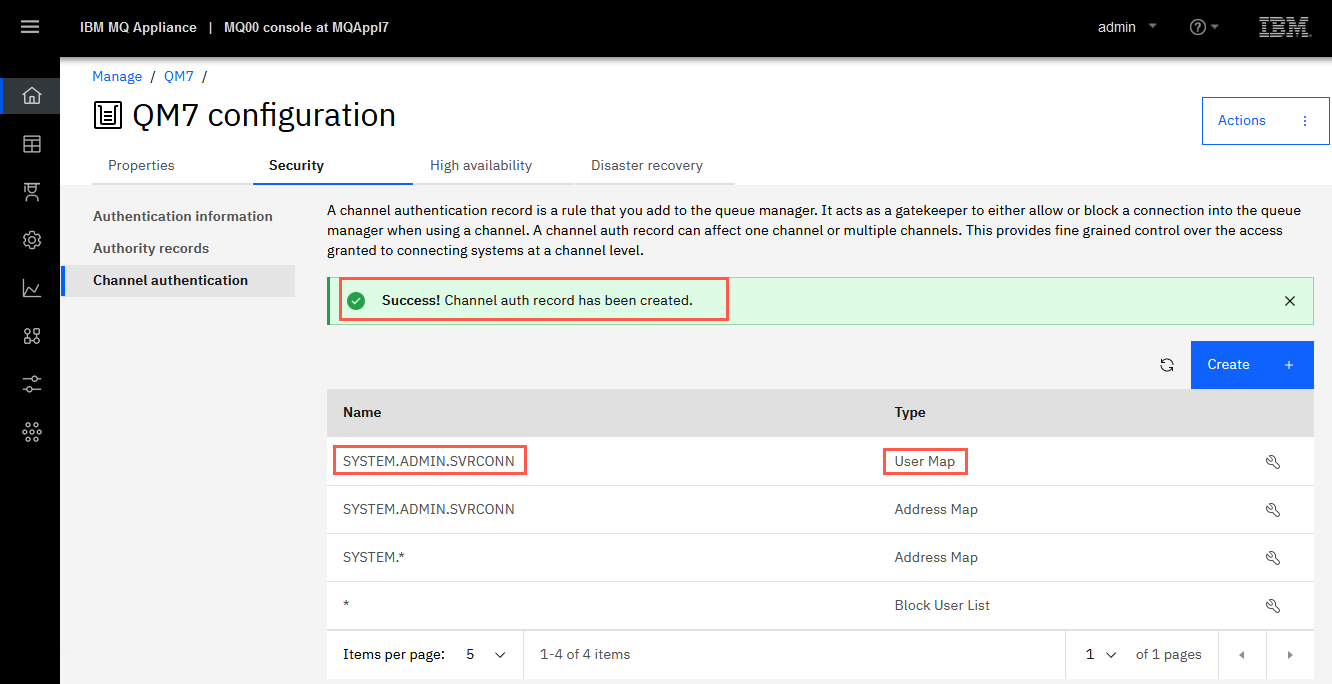Edit the SYSTEM.* Address Map record wrench
This screenshot has height=684, width=1332.
click(1273, 558)
